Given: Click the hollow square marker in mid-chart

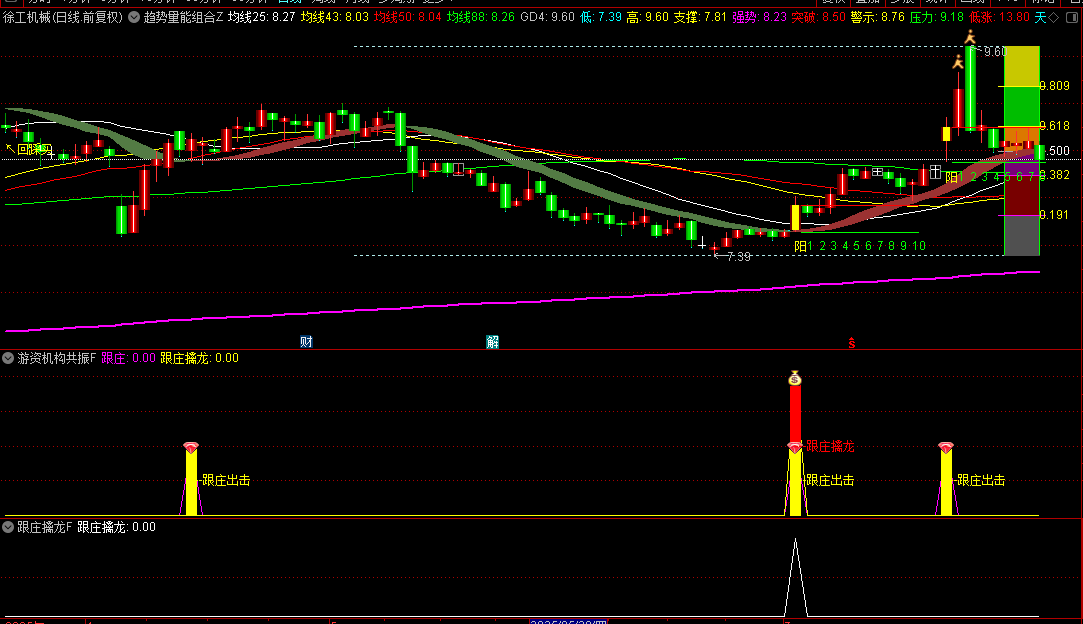Looking at the screenshot, I should [x=459, y=169].
